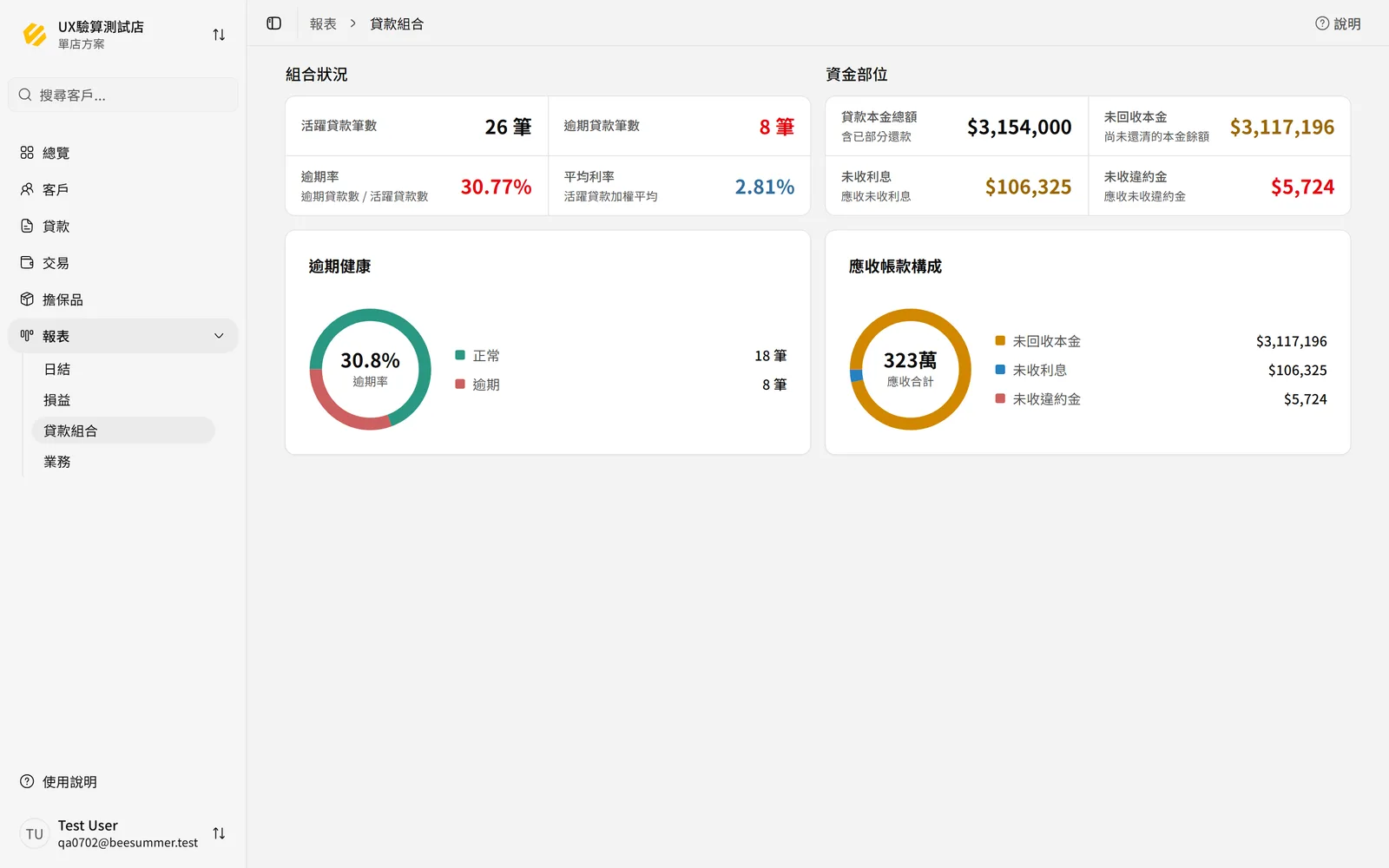Image resolution: width=1389 pixels, height=868 pixels.
Task: Click the TU user avatar
Action: point(35,833)
